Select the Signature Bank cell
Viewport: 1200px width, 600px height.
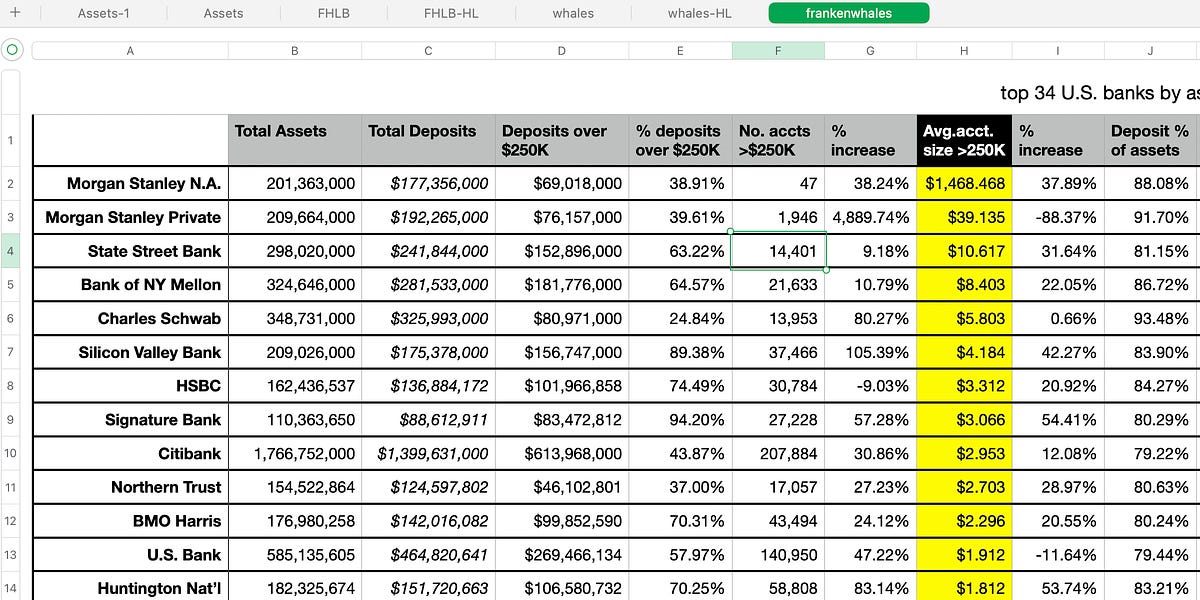click(130, 420)
